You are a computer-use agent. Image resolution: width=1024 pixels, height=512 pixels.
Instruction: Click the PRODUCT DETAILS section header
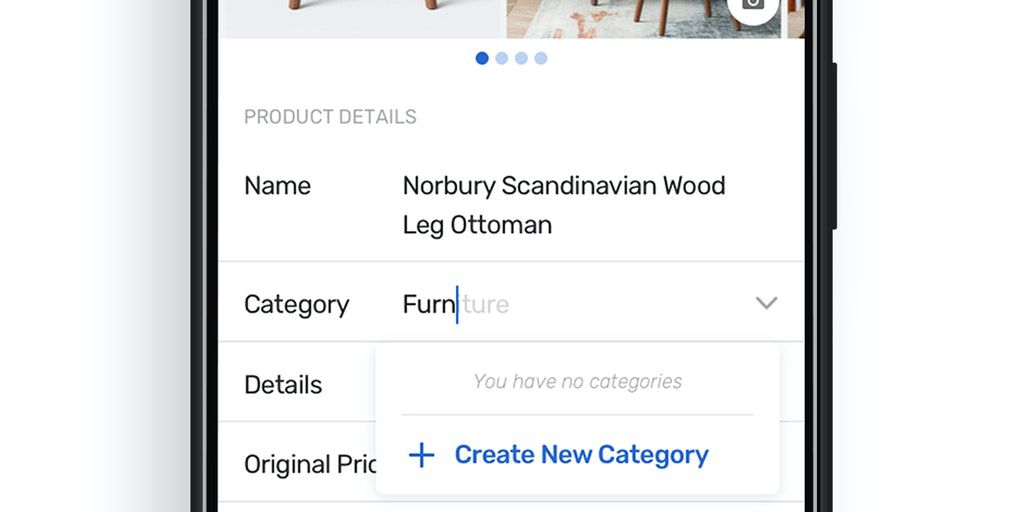coord(330,117)
